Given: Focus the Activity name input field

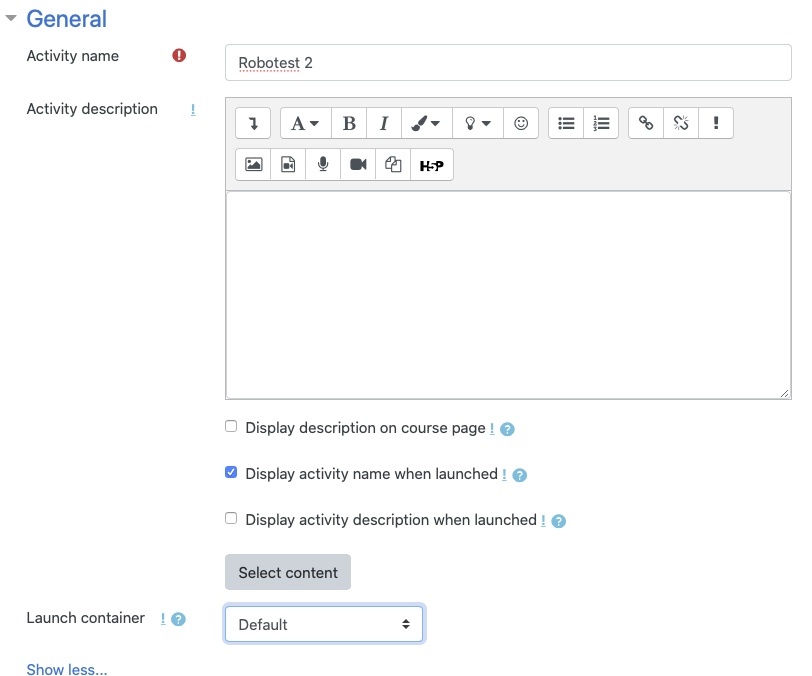Looking at the screenshot, I should click(x=508, y=63).
